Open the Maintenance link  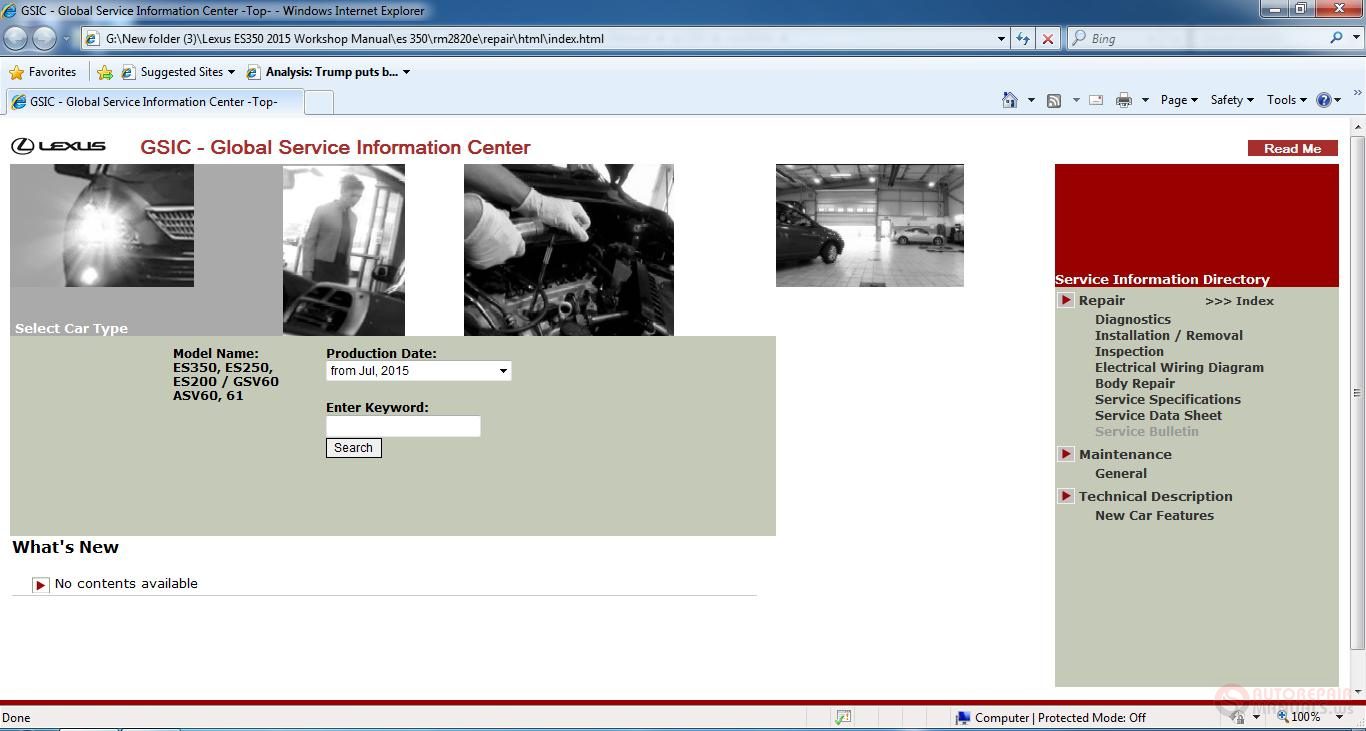click(x=1125, y=454)
